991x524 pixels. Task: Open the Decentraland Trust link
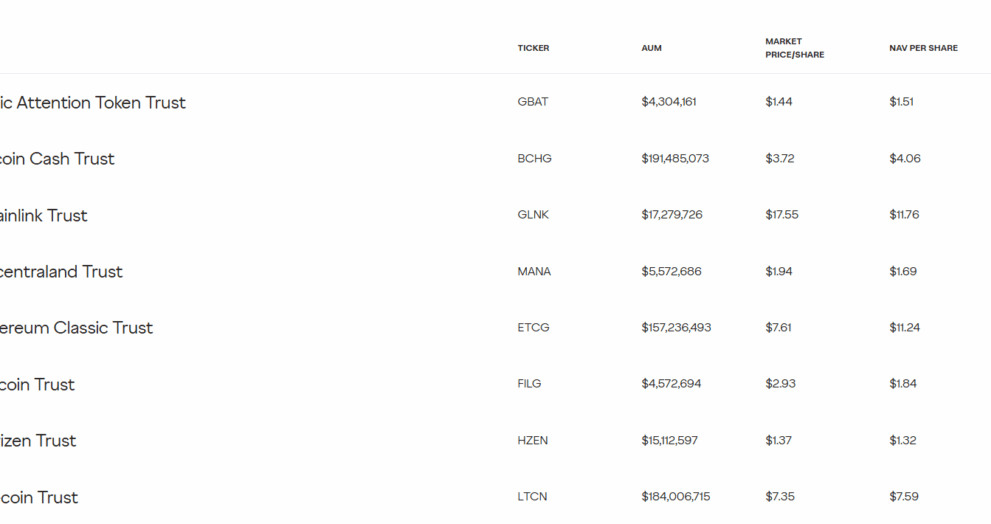pyautogui.click(x=61, y=272)
